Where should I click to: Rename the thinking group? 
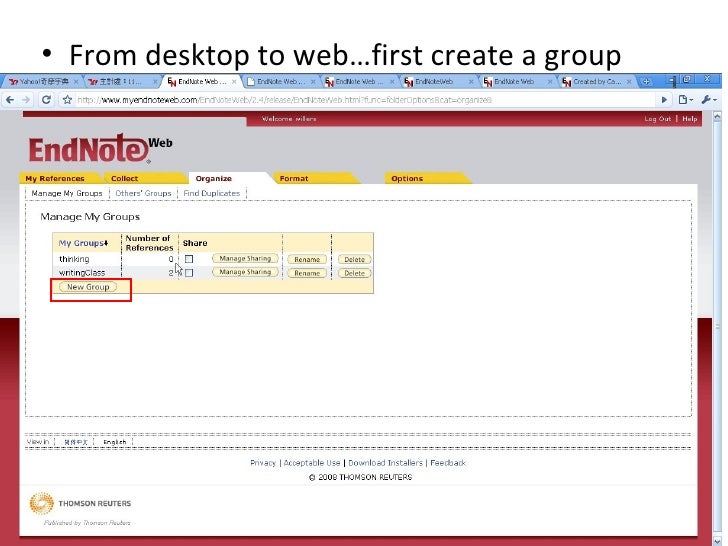click(x=307, y=260)
